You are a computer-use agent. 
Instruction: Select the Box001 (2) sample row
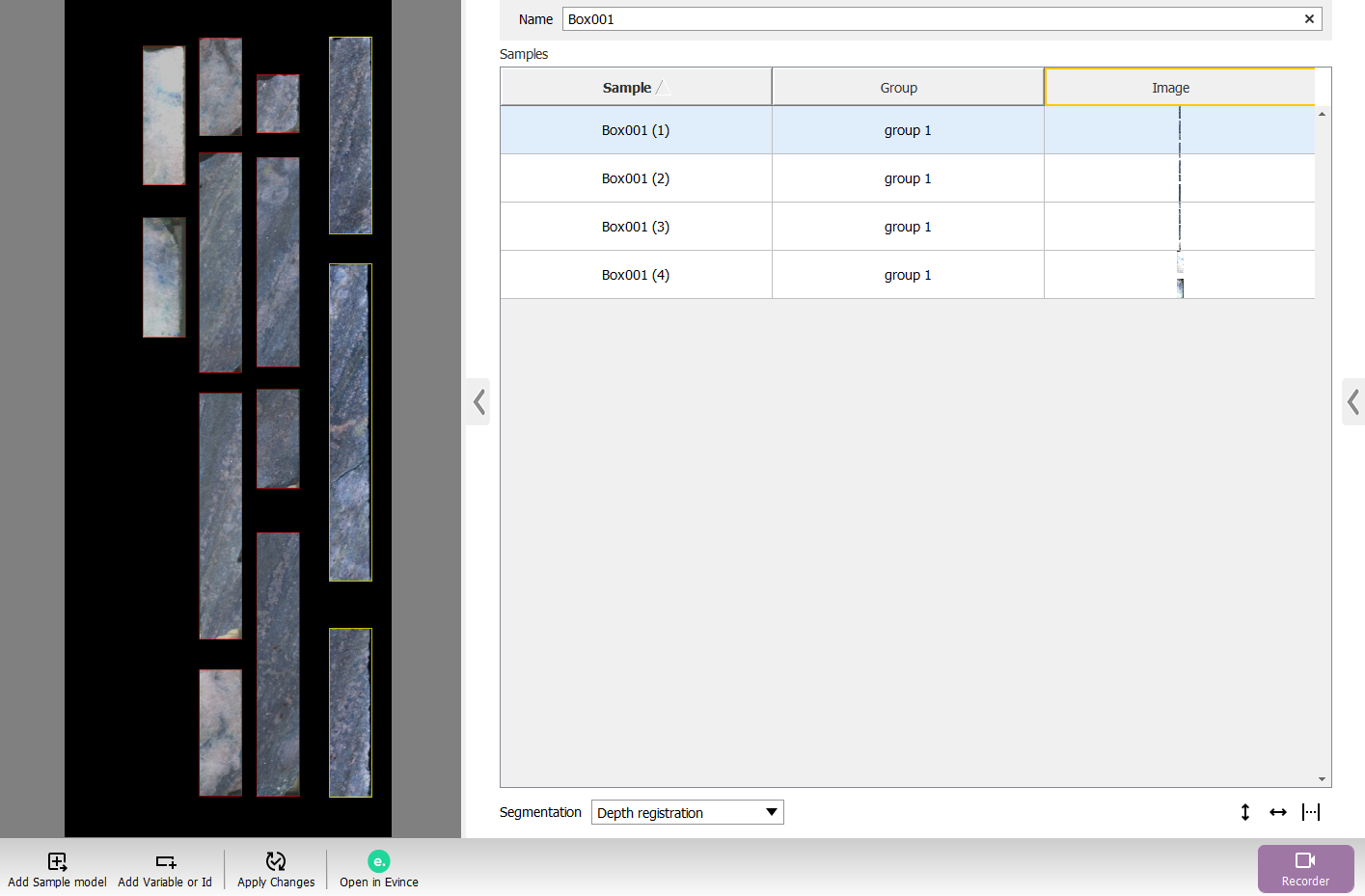(x=635, y=178)
